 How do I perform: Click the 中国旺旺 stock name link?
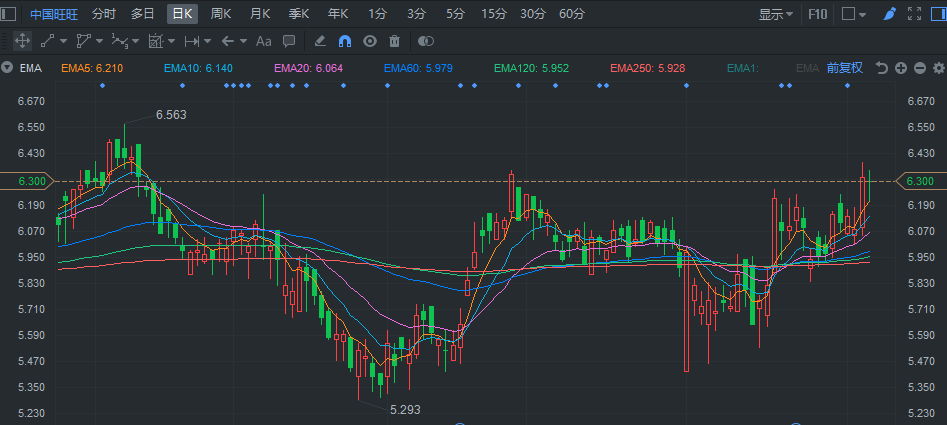point(54,14)
